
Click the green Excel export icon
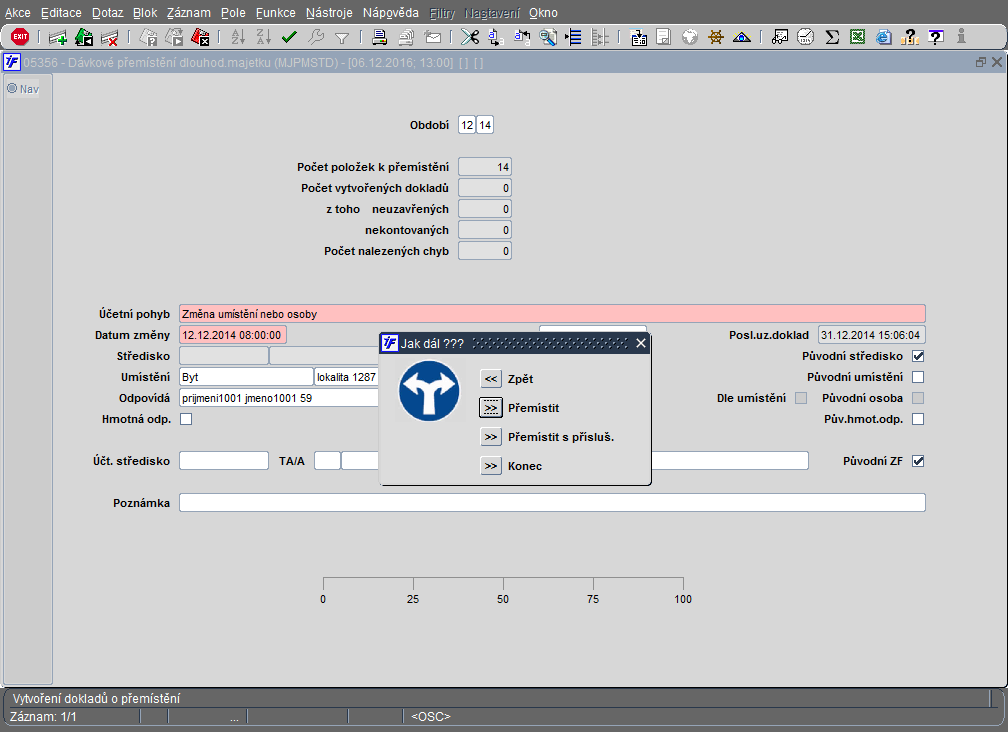[858, 37]
